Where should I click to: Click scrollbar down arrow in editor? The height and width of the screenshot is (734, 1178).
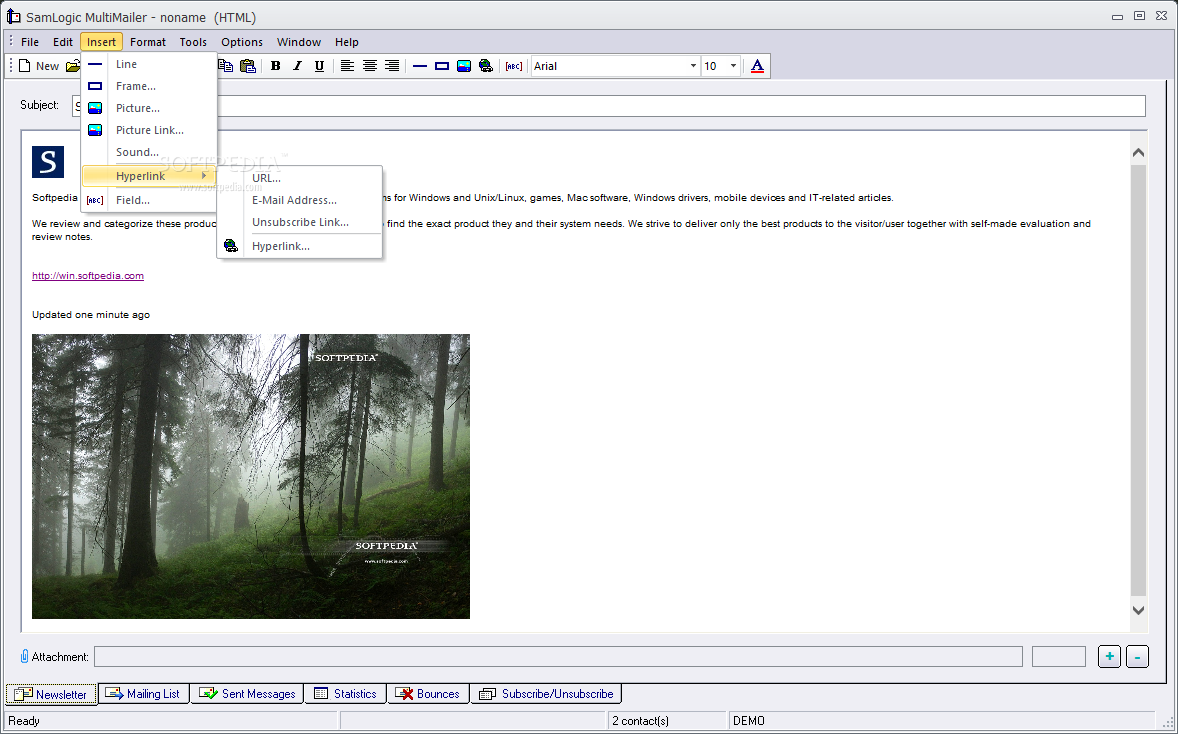click(x=1138, y=610)
